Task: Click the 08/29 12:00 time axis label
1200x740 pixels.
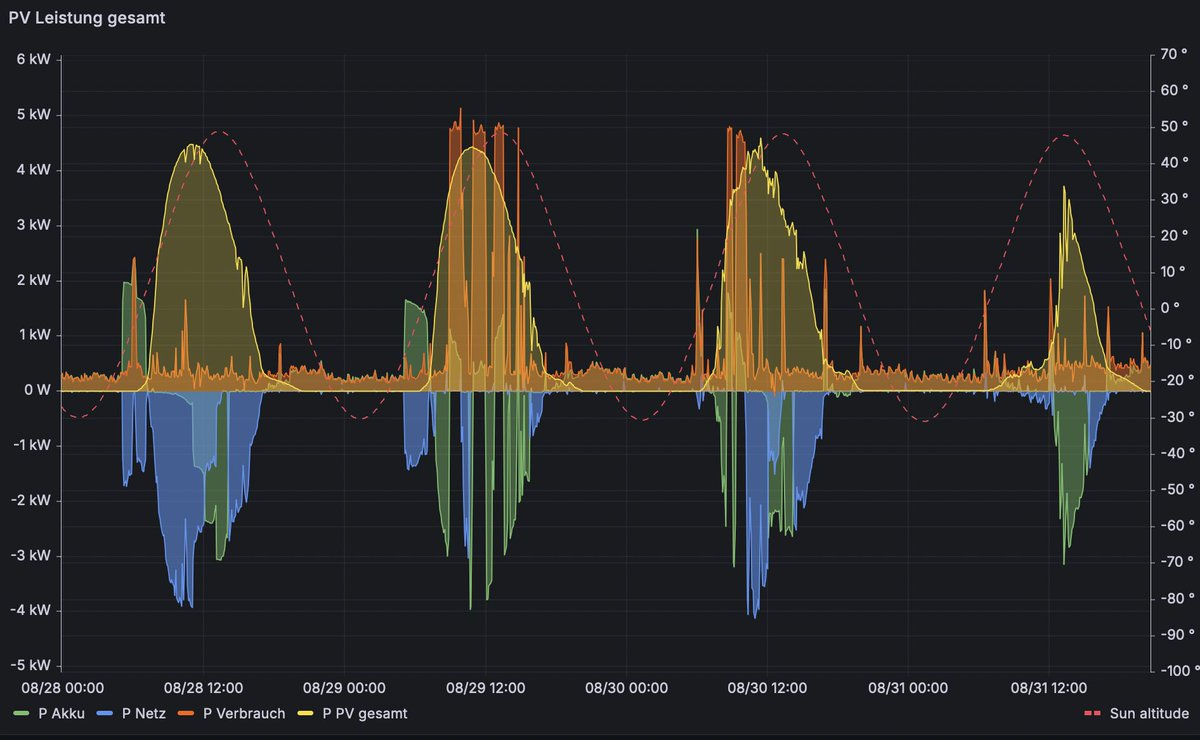Action: 485,688
